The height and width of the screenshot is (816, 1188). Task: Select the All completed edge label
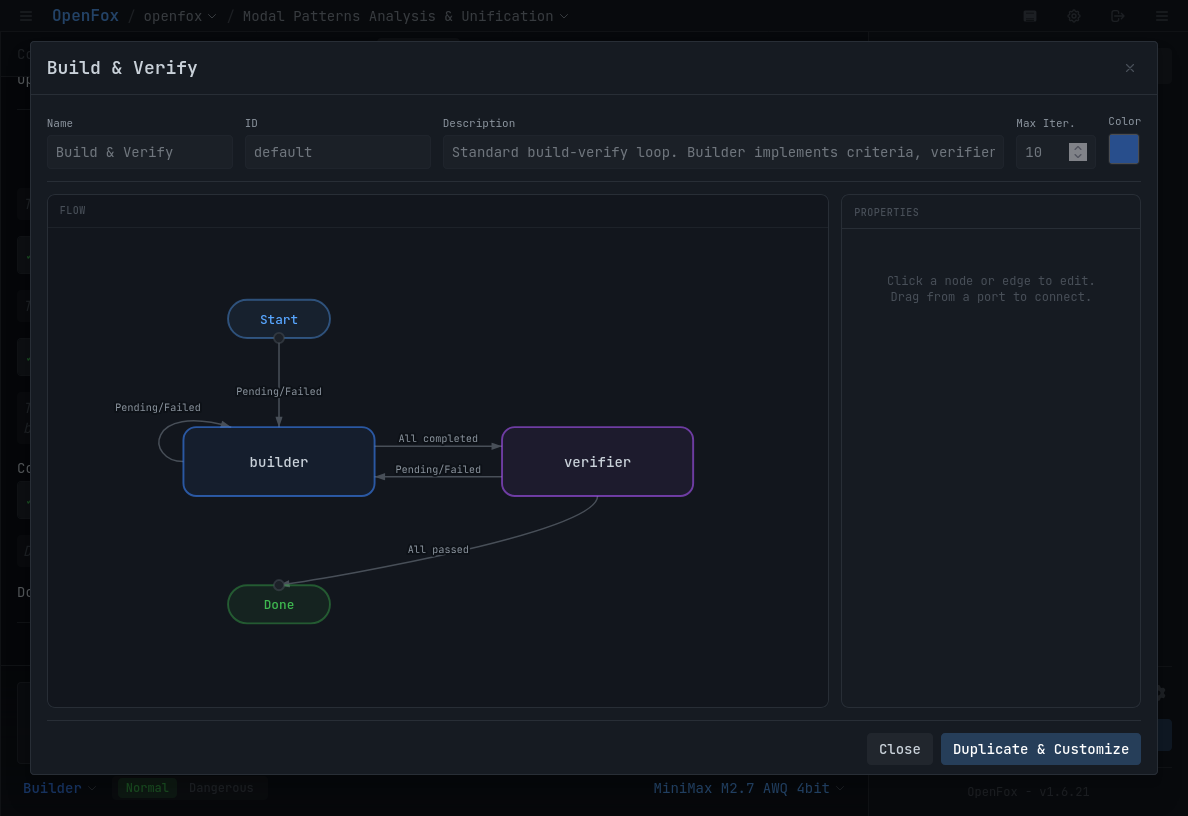click(438, 439)
